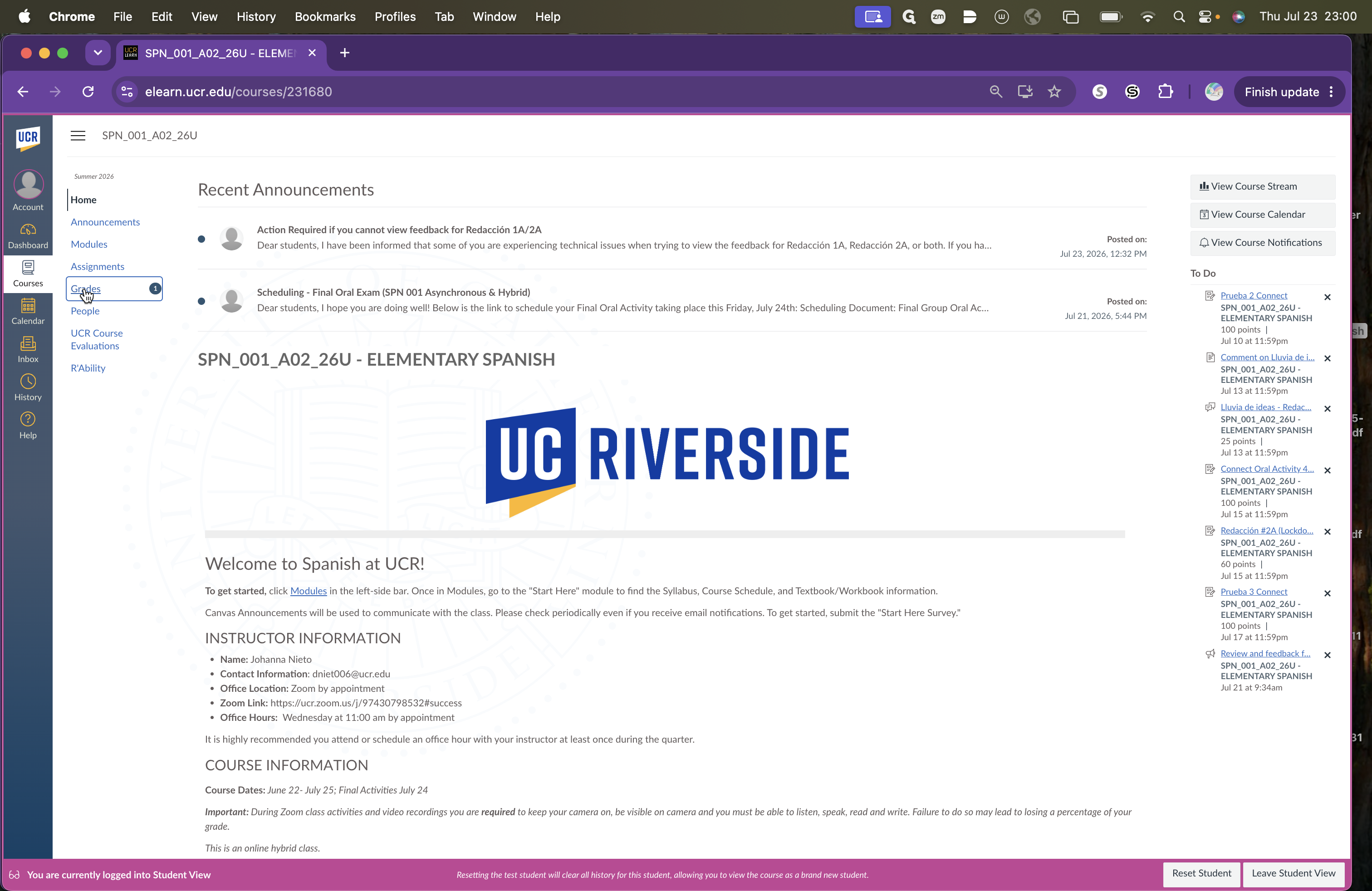Open the Inbox from the sidebar
Screen dimensions: 1372x891
[28, 350]
